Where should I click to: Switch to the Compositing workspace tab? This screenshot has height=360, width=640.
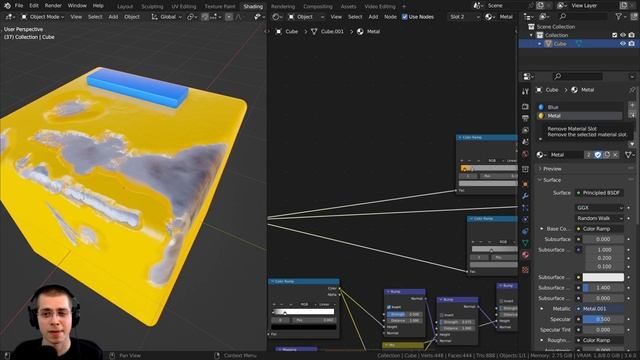(318, 7)
